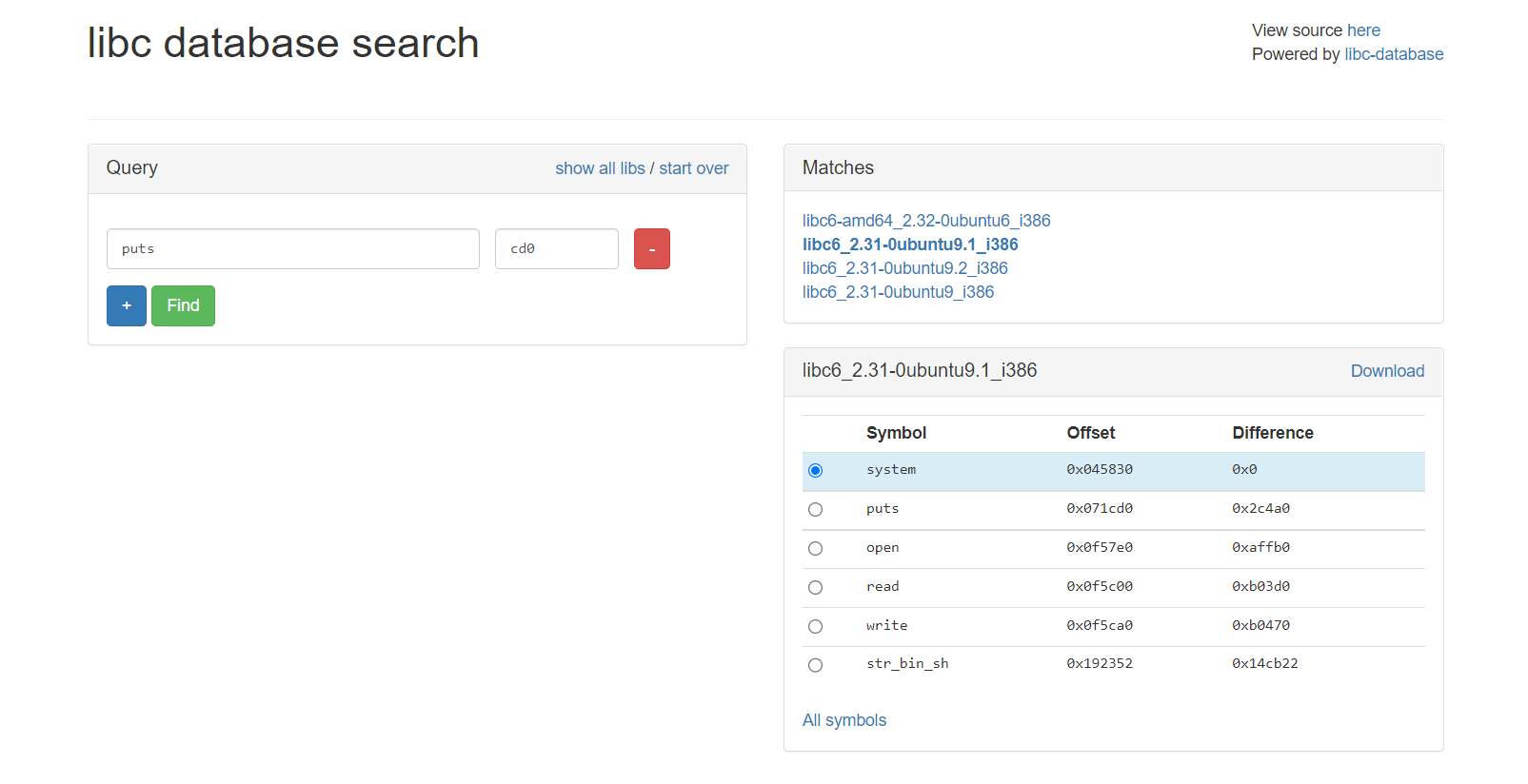The height and width of the screenshot is (784, 1528).
Task: Open libc6-amd64_2.32-0ubuntu6_i386 match
Action: point(925,221)
